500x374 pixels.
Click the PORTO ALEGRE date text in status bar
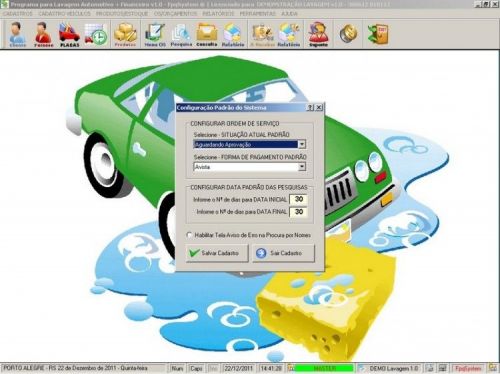coord(75,368)
